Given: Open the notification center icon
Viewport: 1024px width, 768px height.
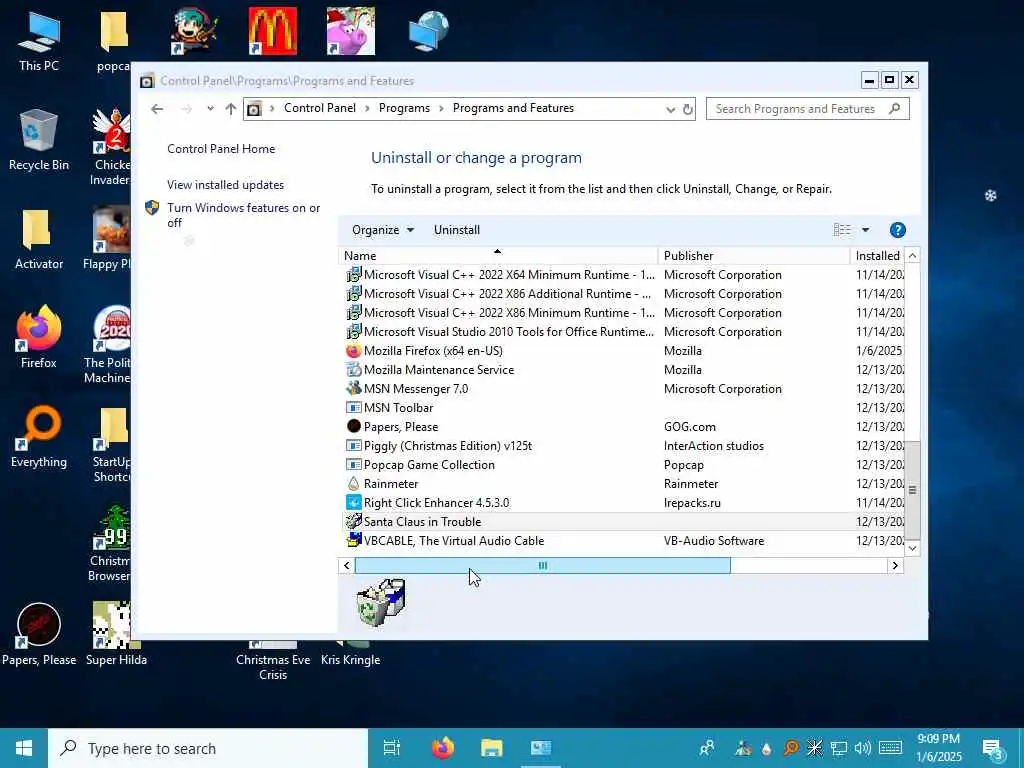Looking at the screenshot, I should click(993, 749).
